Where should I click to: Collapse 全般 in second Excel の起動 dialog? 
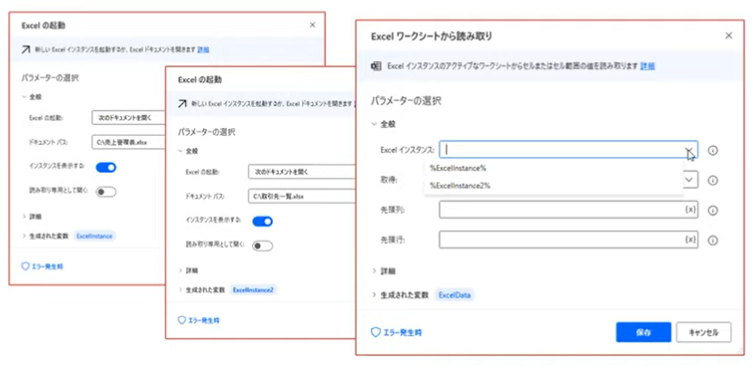click(x=181, y=151)
